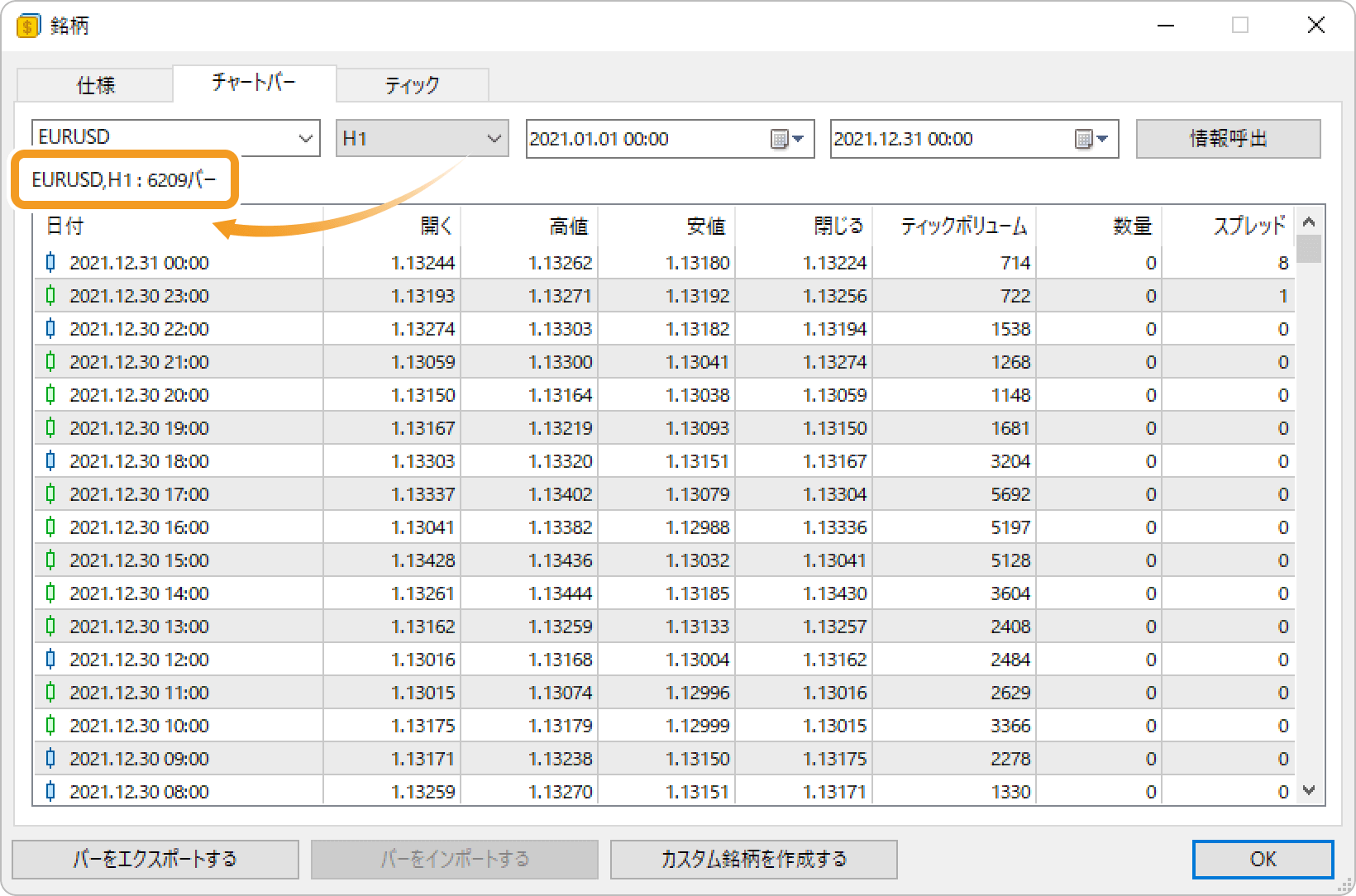Click the スプレッド column header
The width and height of the screenshot is (1356, 896).
[x=1229, y=226]
